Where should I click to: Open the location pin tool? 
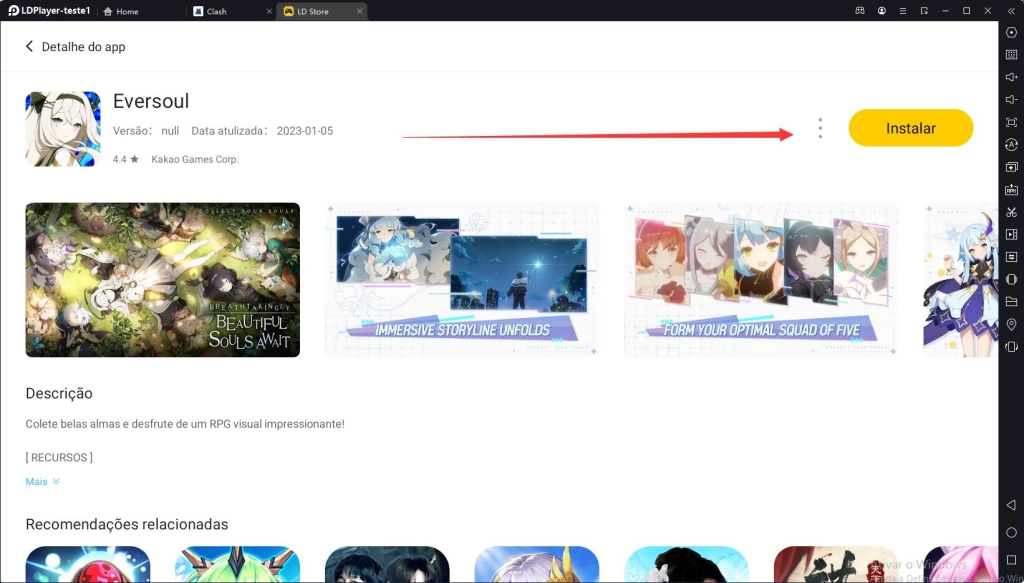click(x=1011, y=324)
